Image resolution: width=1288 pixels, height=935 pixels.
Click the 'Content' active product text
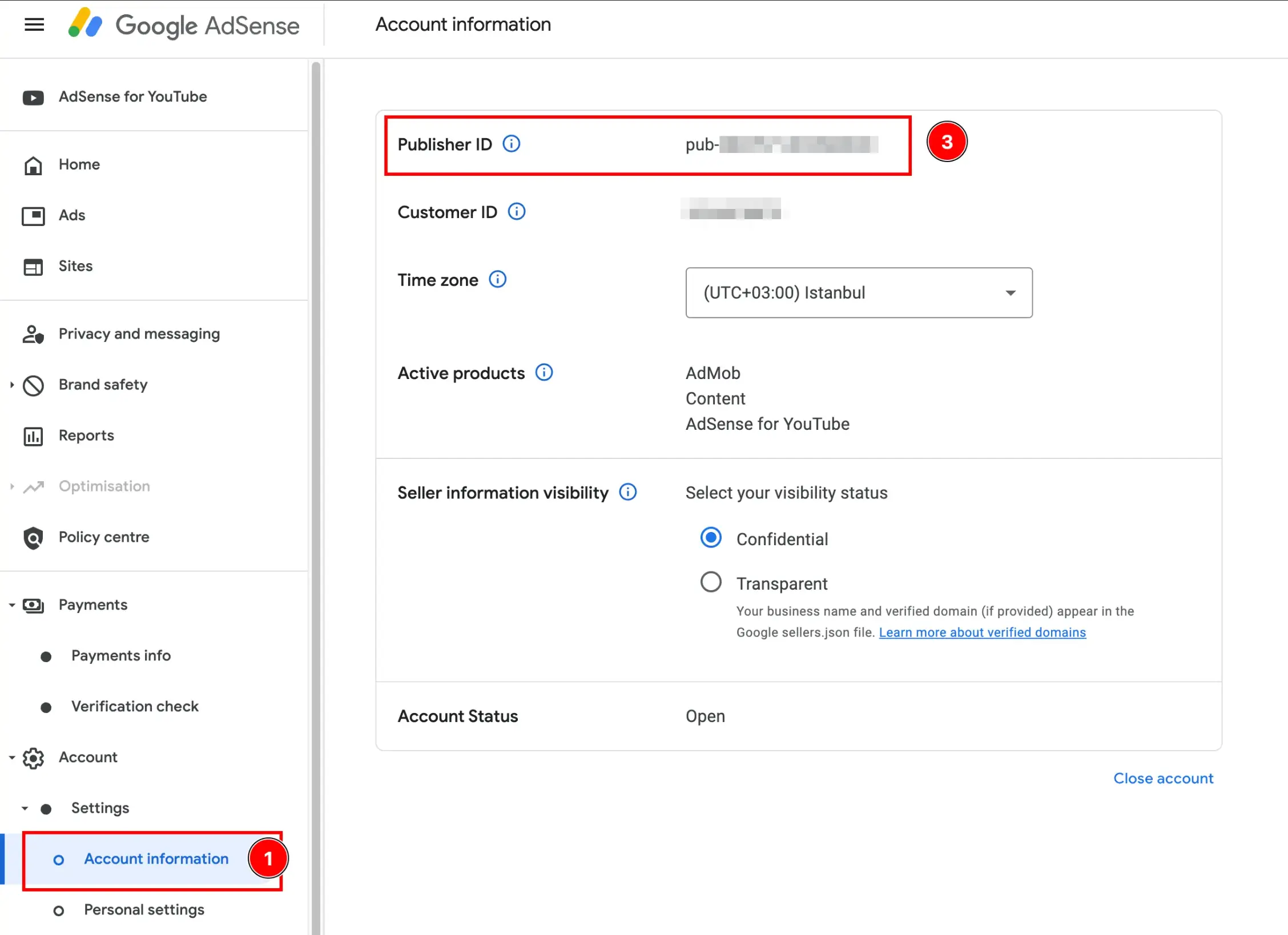715,398
